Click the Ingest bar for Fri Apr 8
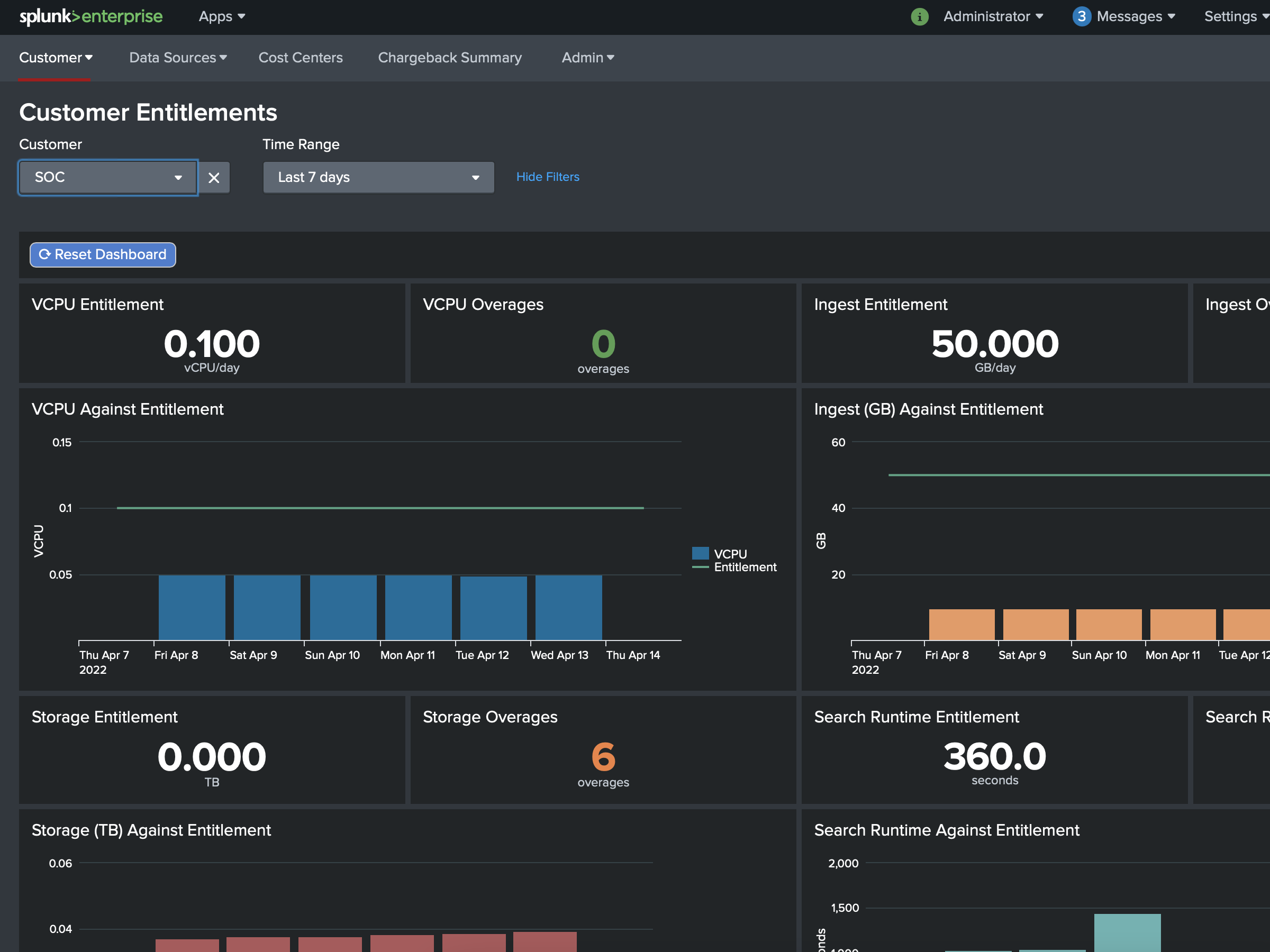Viewport: 1270px width, 952px height. tap(961, 625)
